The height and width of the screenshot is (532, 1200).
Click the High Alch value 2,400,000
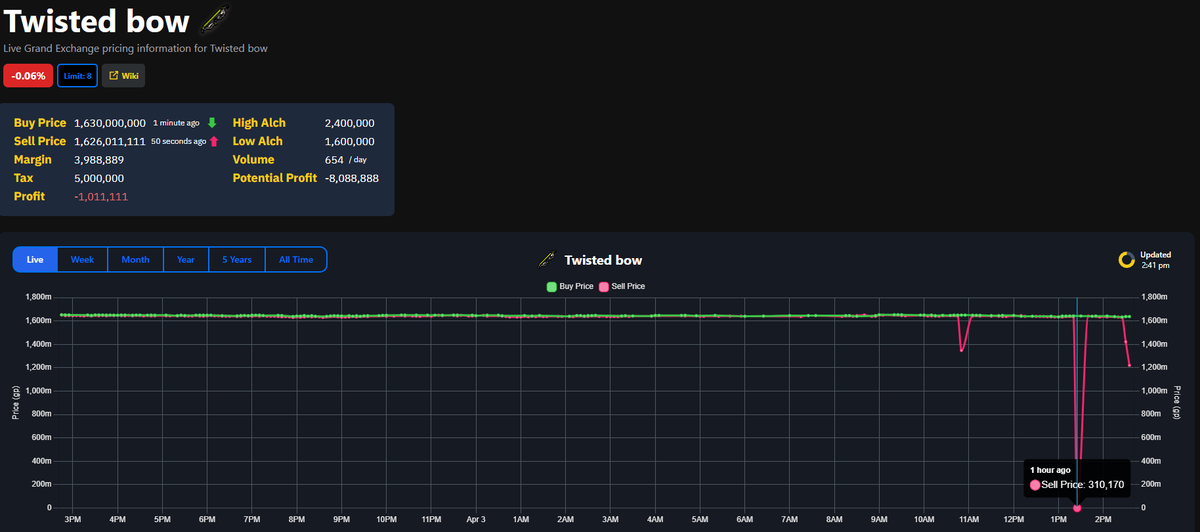[x=350, y=123]
